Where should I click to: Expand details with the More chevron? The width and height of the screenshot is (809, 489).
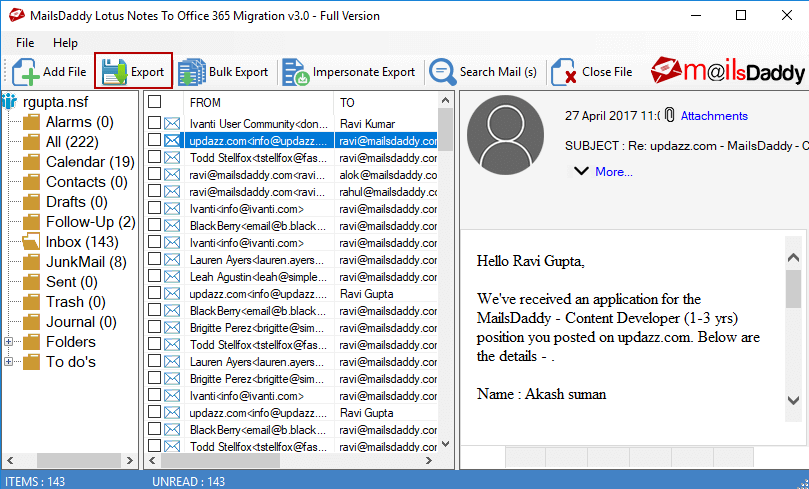coord(581,171)
